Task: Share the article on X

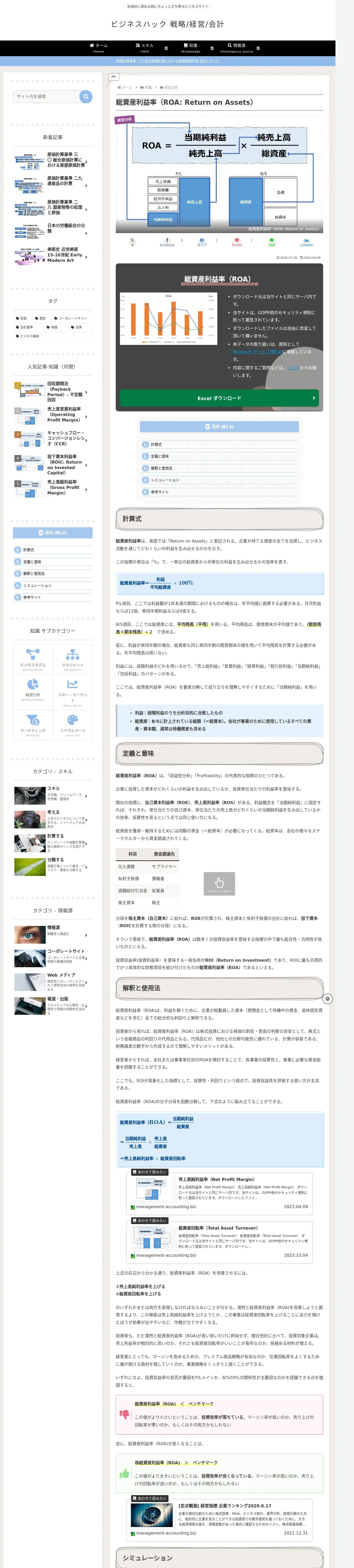Action: [132, 242]
